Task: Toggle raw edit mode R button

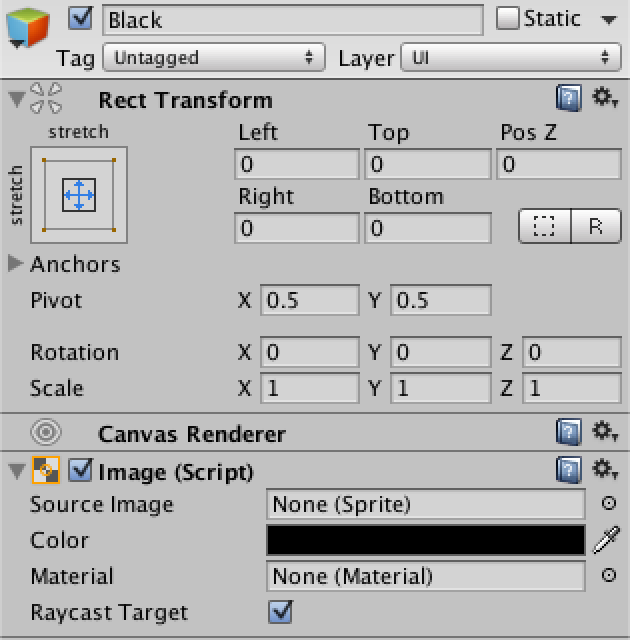Action: tap(596, 226)
